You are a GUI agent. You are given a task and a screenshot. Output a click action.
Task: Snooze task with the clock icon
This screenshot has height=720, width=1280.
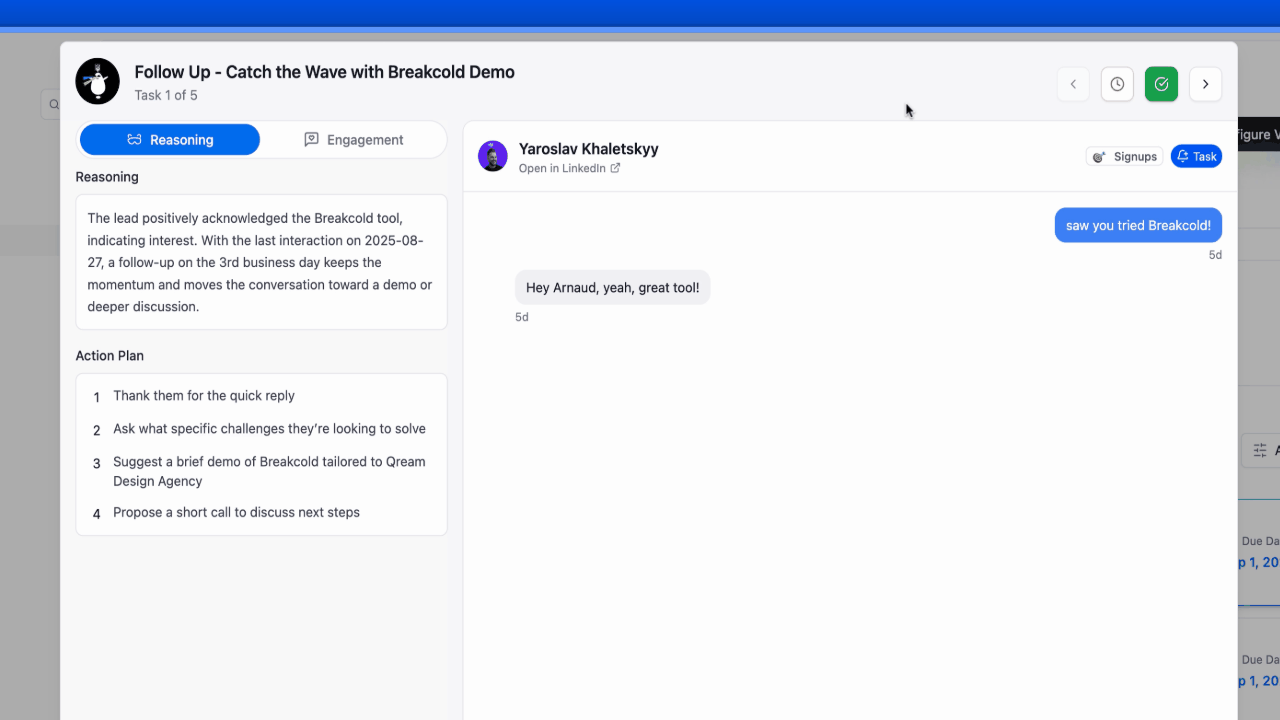click(1117, 84)
